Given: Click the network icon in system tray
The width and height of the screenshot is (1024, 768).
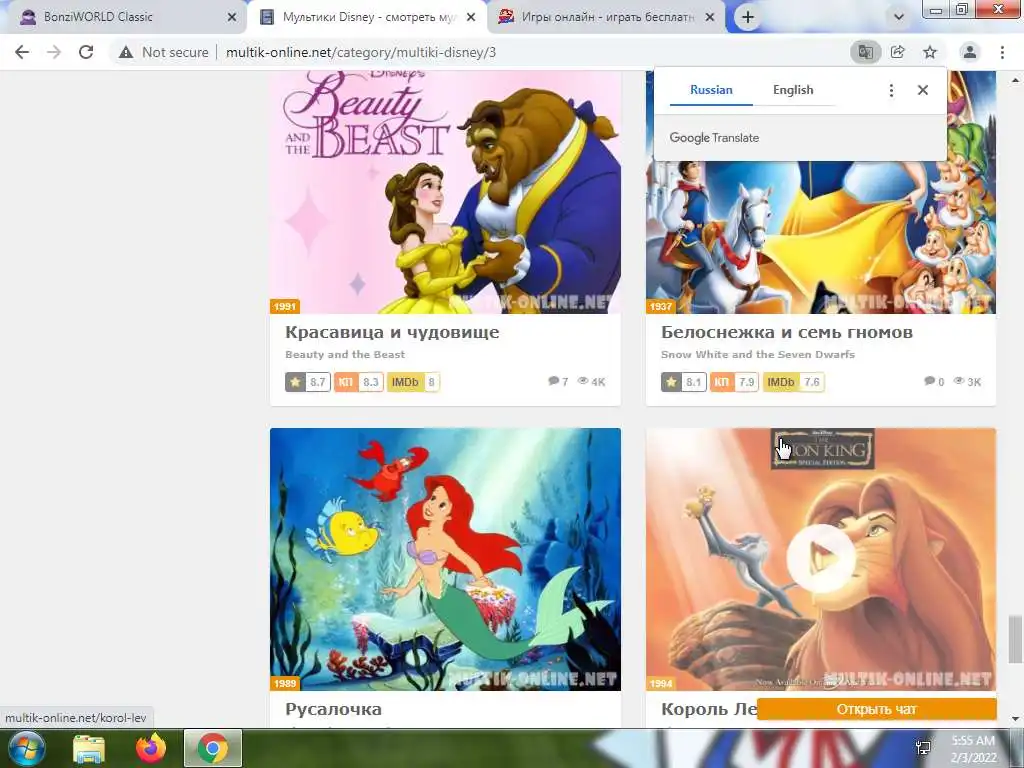Looking at the screenshot, I should click(x=923, y=748).
